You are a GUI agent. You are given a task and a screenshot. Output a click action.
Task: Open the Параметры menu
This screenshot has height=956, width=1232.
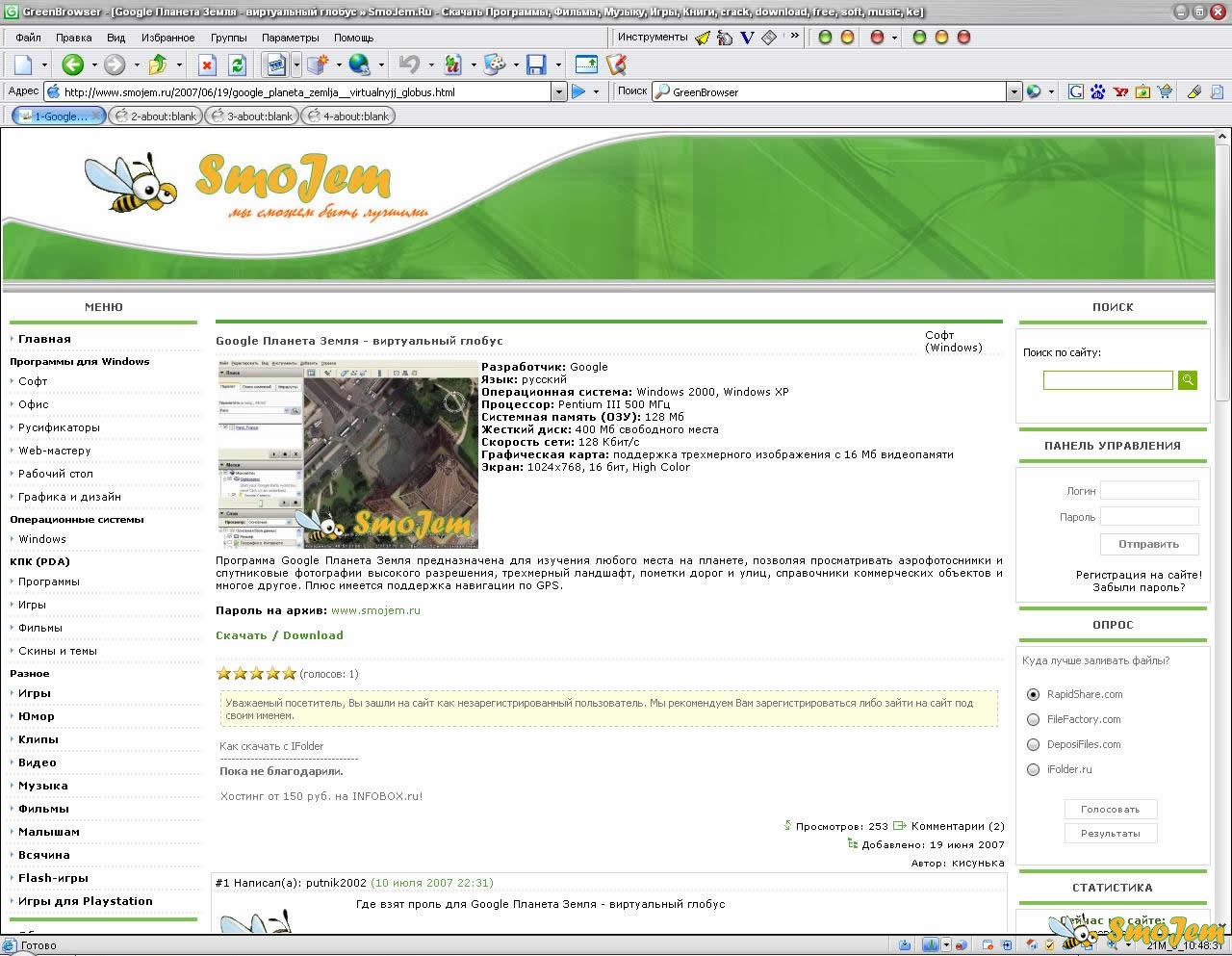click(x=290, y=38)
